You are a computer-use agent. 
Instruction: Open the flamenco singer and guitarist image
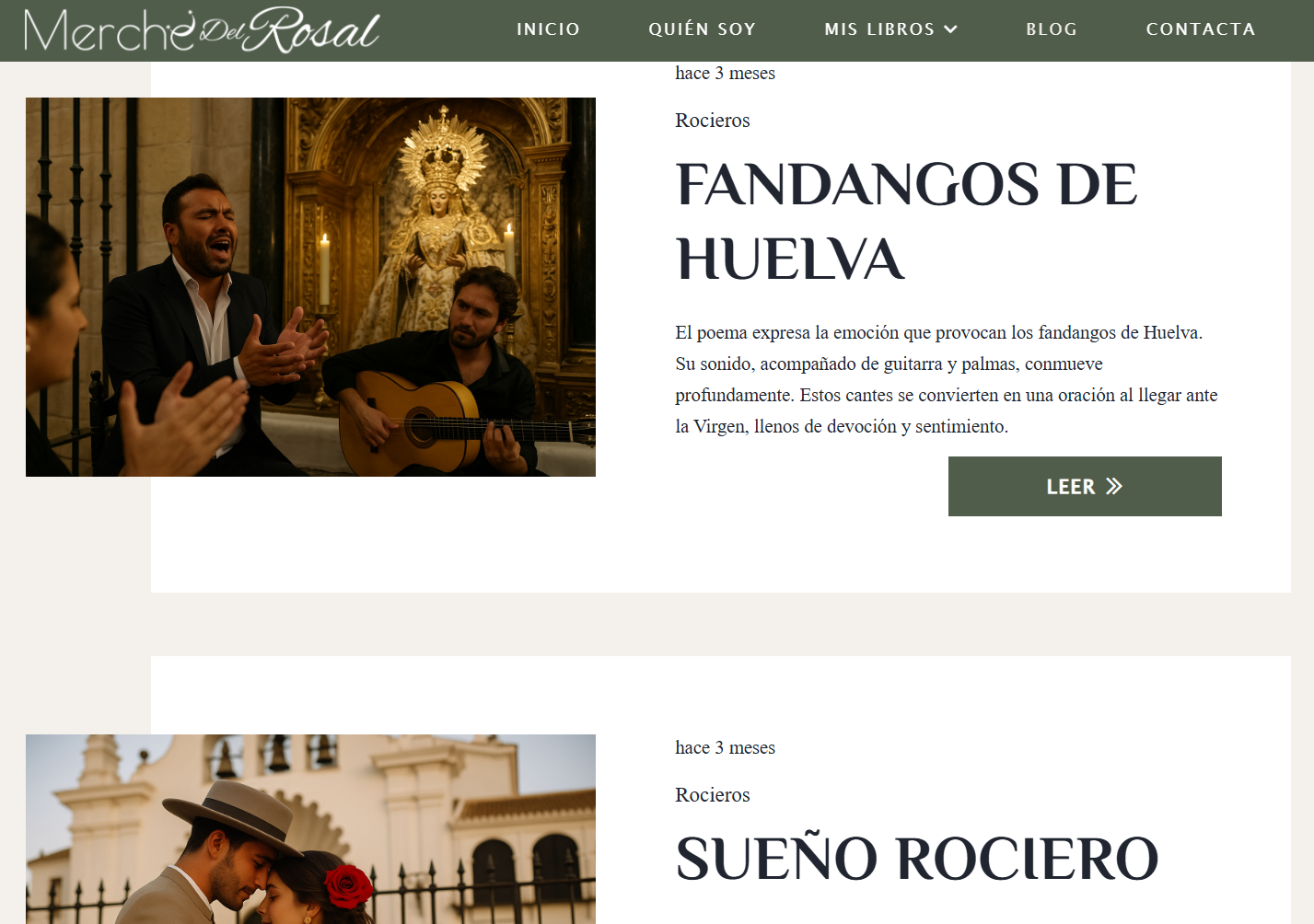point(310,287)
